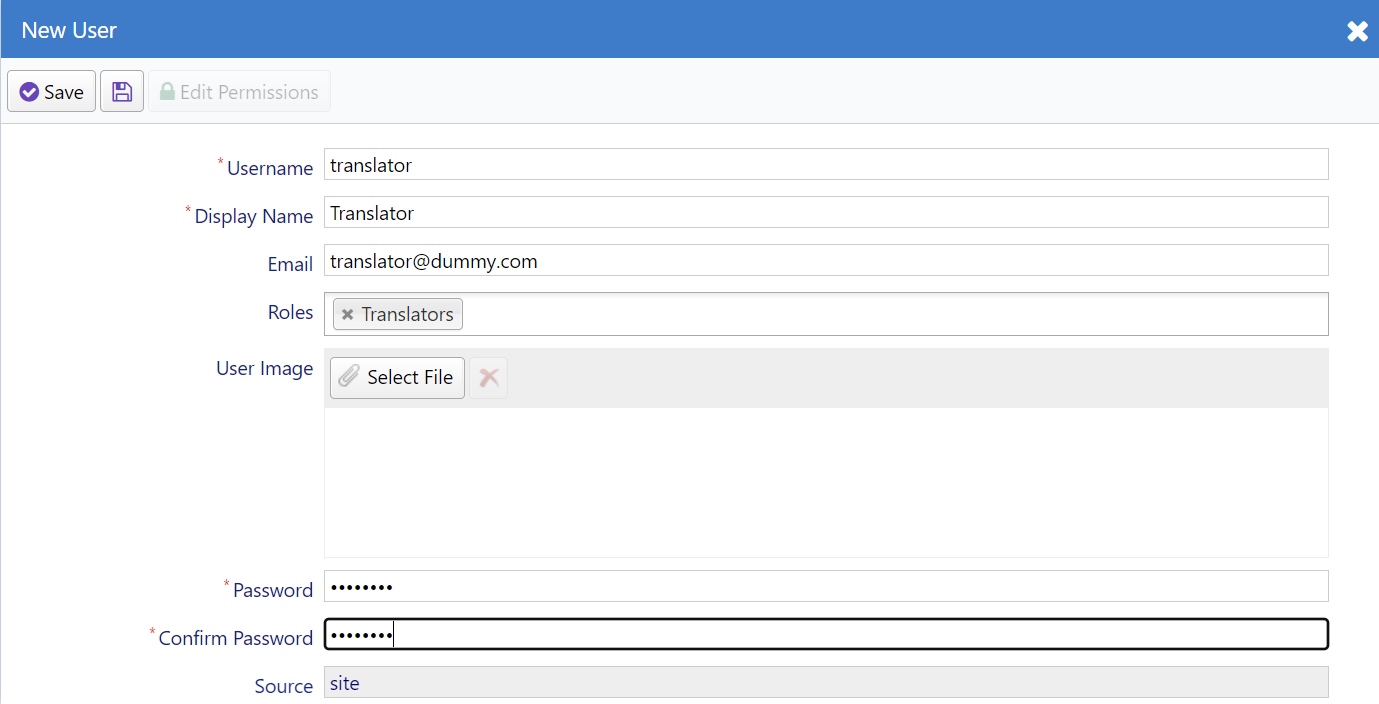The height and width of the screenshot is (704, 1379).
Task: Click the red X to clear user image
Action: (x=488, y=377)
